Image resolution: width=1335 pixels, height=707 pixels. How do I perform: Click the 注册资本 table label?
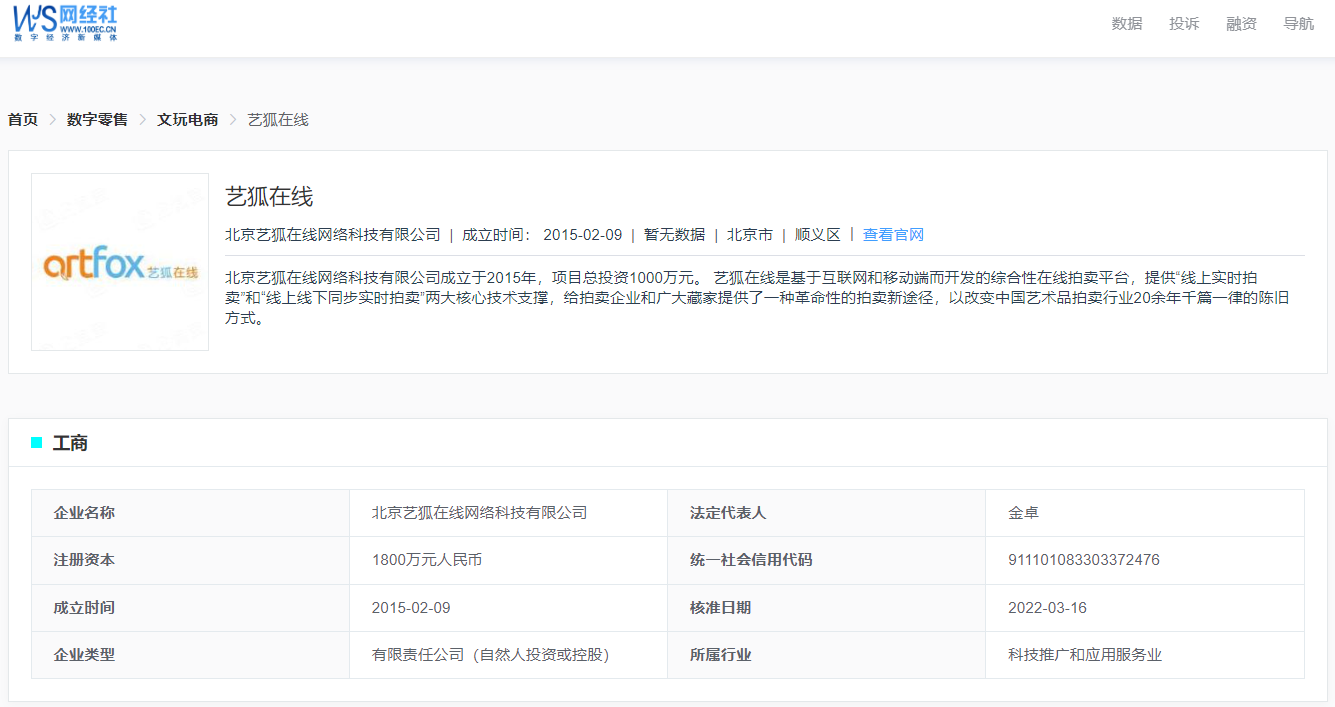pos(84,560)
